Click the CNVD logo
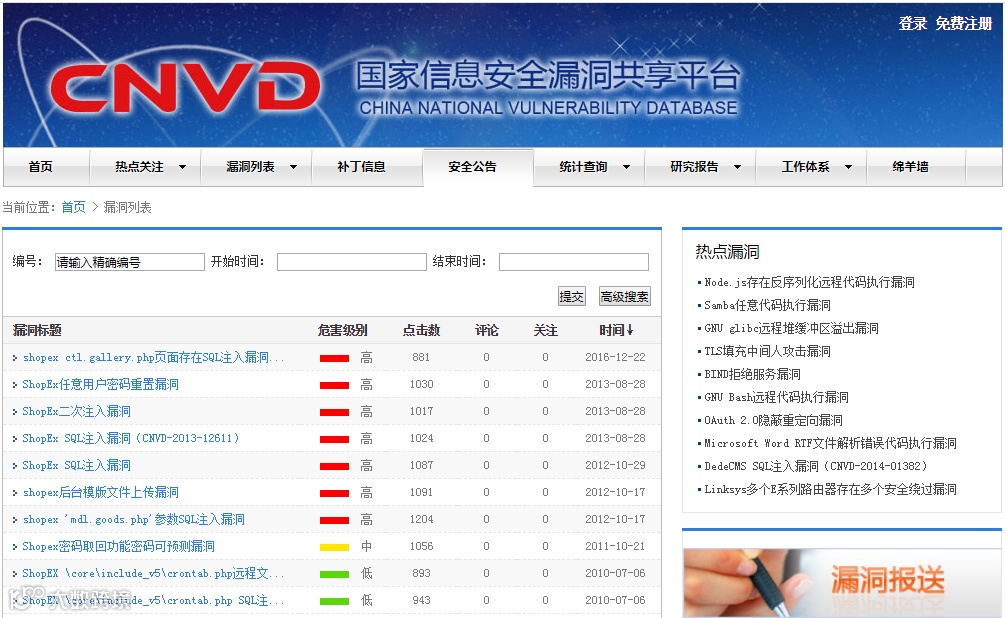The height and width of the screenshot is (618, 1005). click(x=185, y=88)
